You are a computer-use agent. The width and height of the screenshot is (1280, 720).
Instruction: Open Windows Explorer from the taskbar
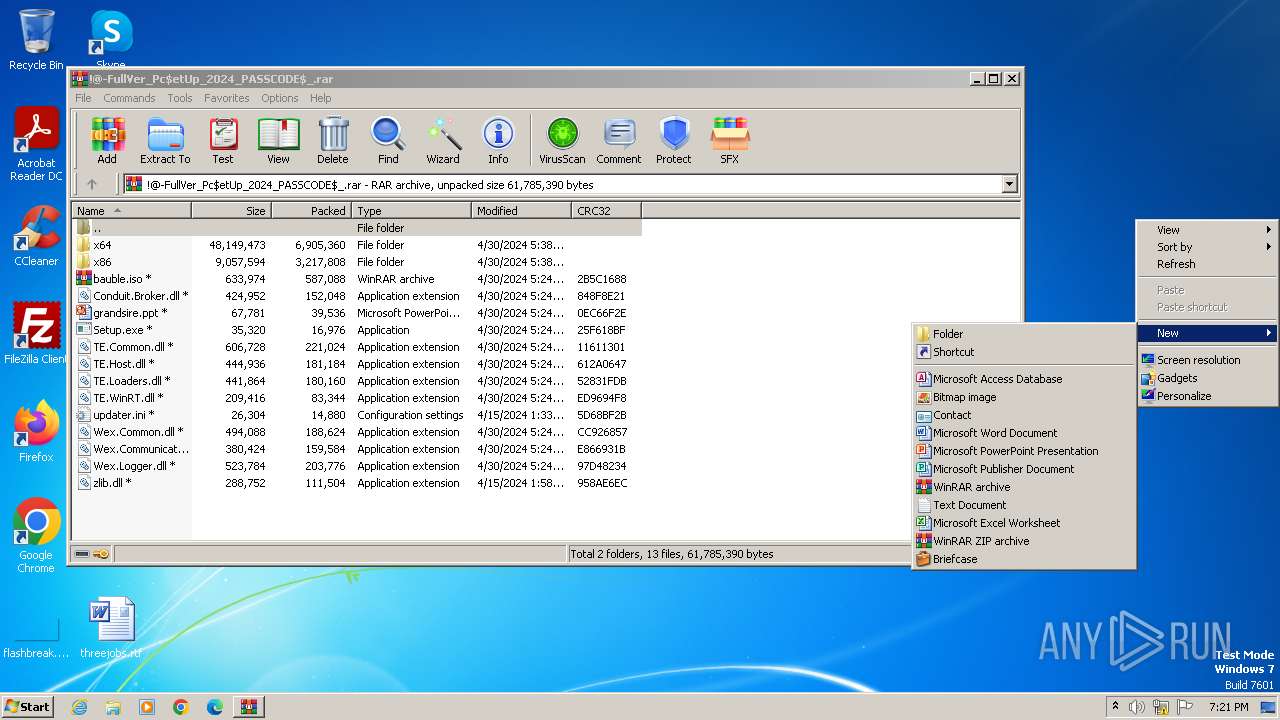pos(113,707)
